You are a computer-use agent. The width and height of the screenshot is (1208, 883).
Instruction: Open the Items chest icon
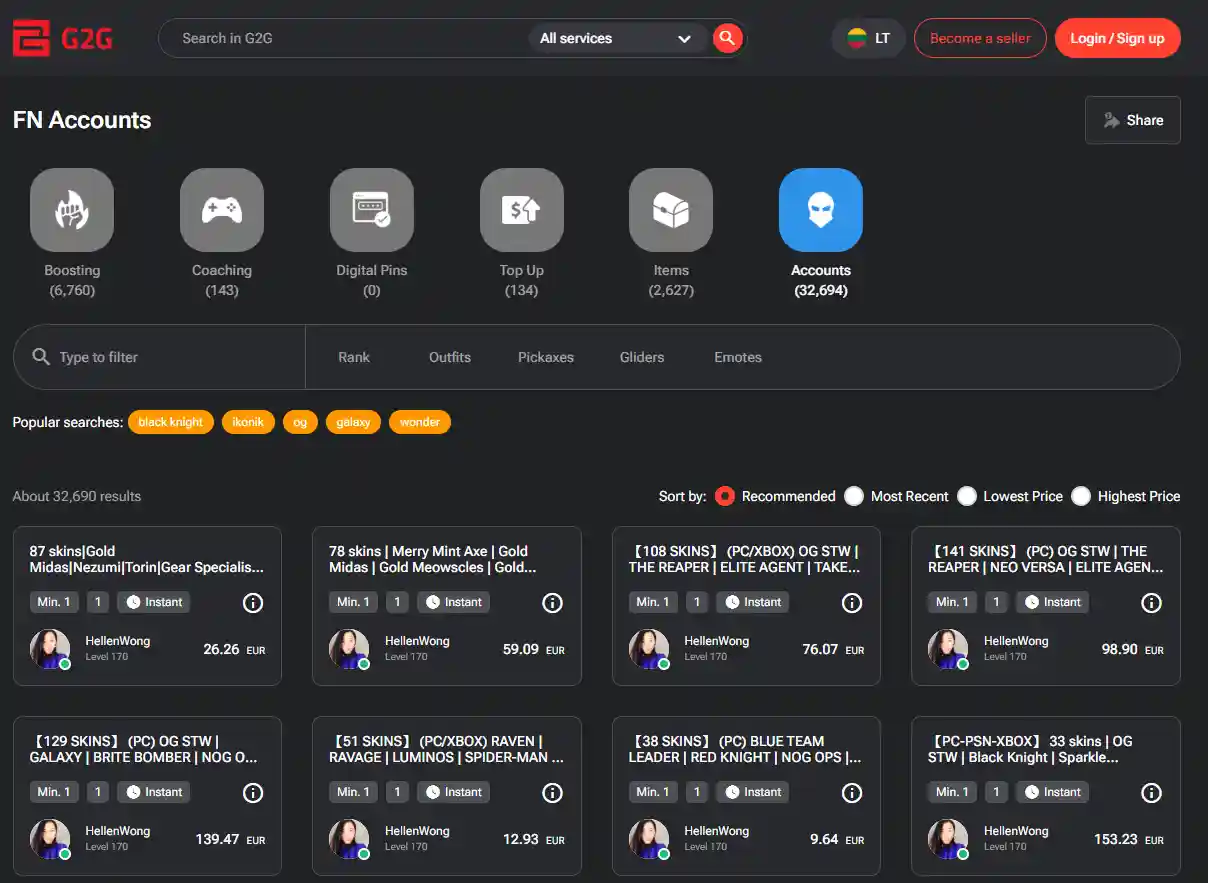tap(671, 210)
